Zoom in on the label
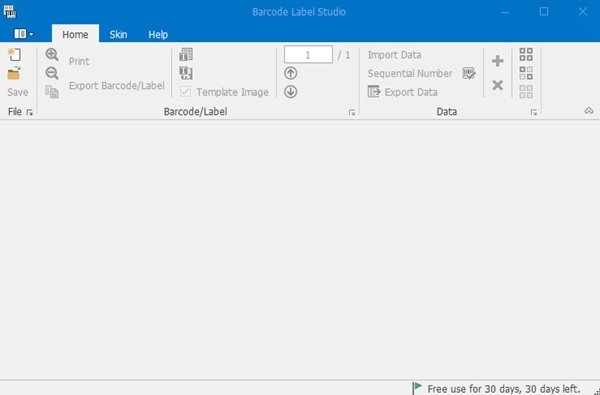This screenshot has width=600, height=395. 52,55
